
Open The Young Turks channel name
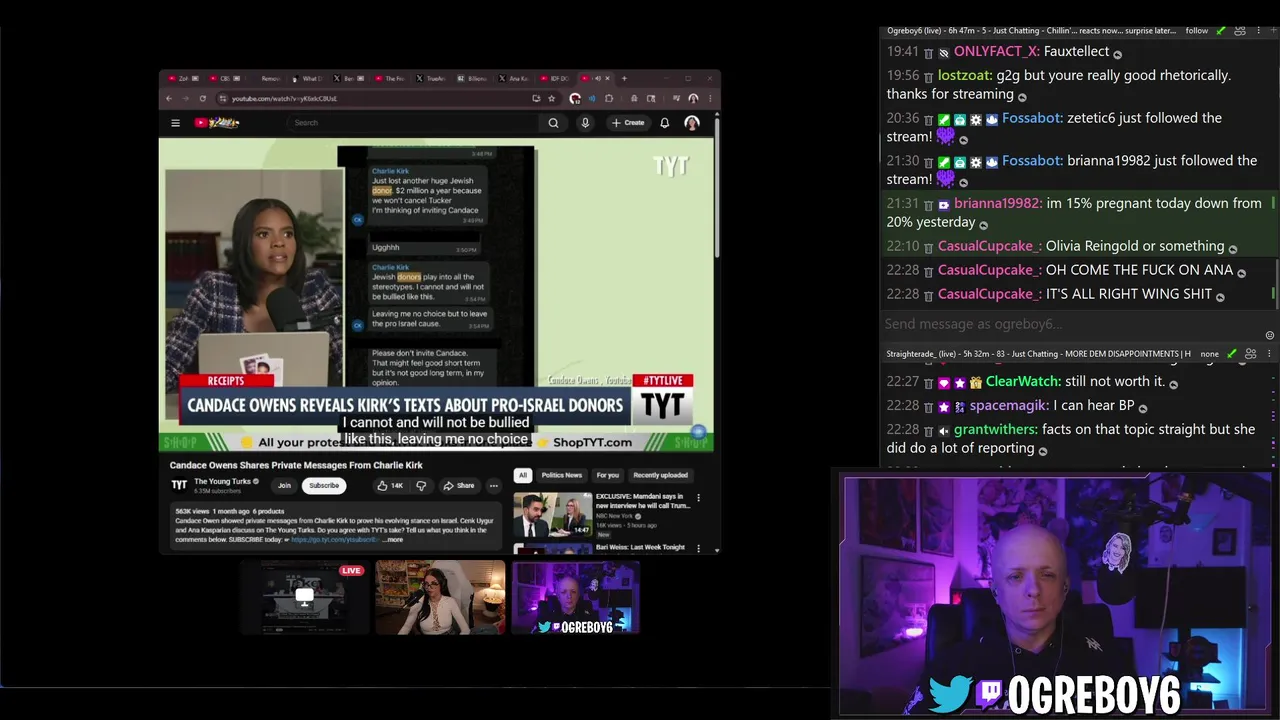222,481
